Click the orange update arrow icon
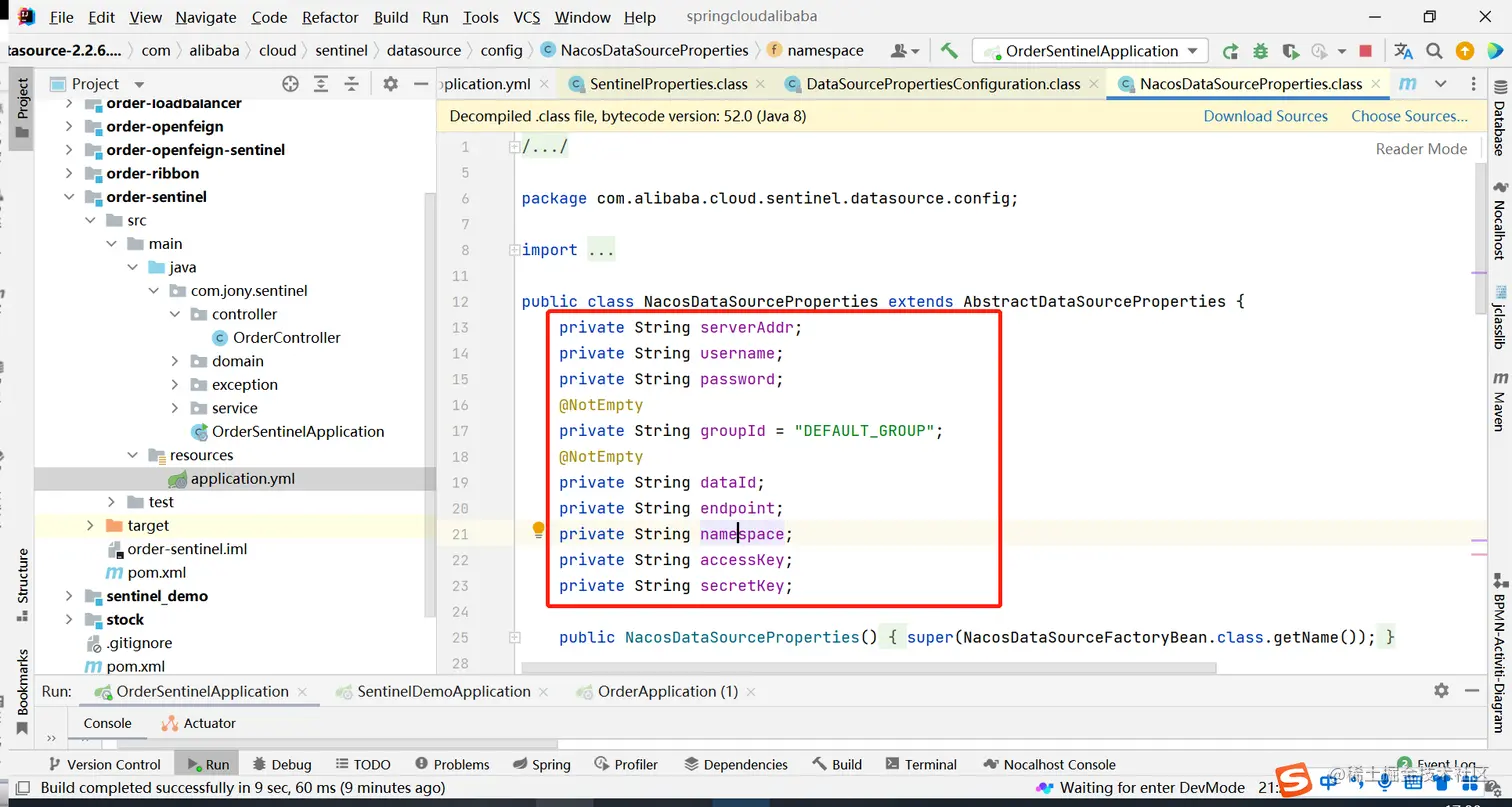The width and height of the screenshot is (1512, 807). pyautogui.click(x=1464, y=51)
